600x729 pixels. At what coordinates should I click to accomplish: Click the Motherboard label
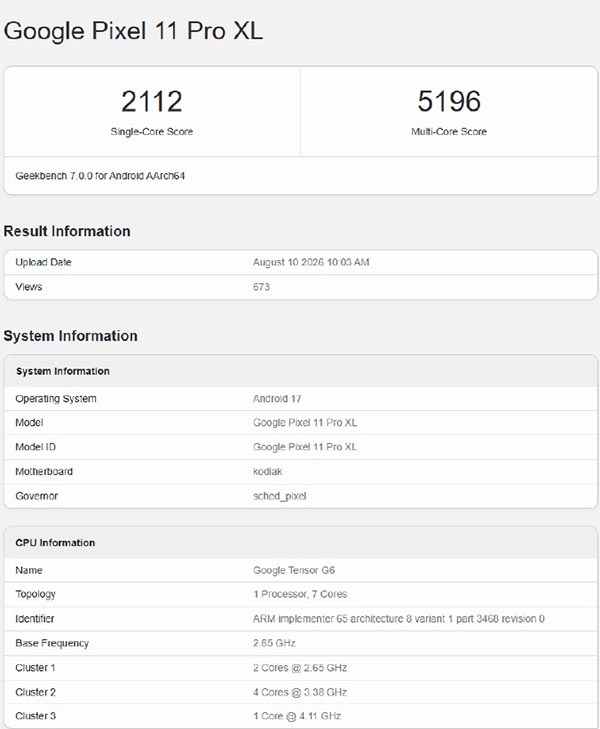(44, 471)
